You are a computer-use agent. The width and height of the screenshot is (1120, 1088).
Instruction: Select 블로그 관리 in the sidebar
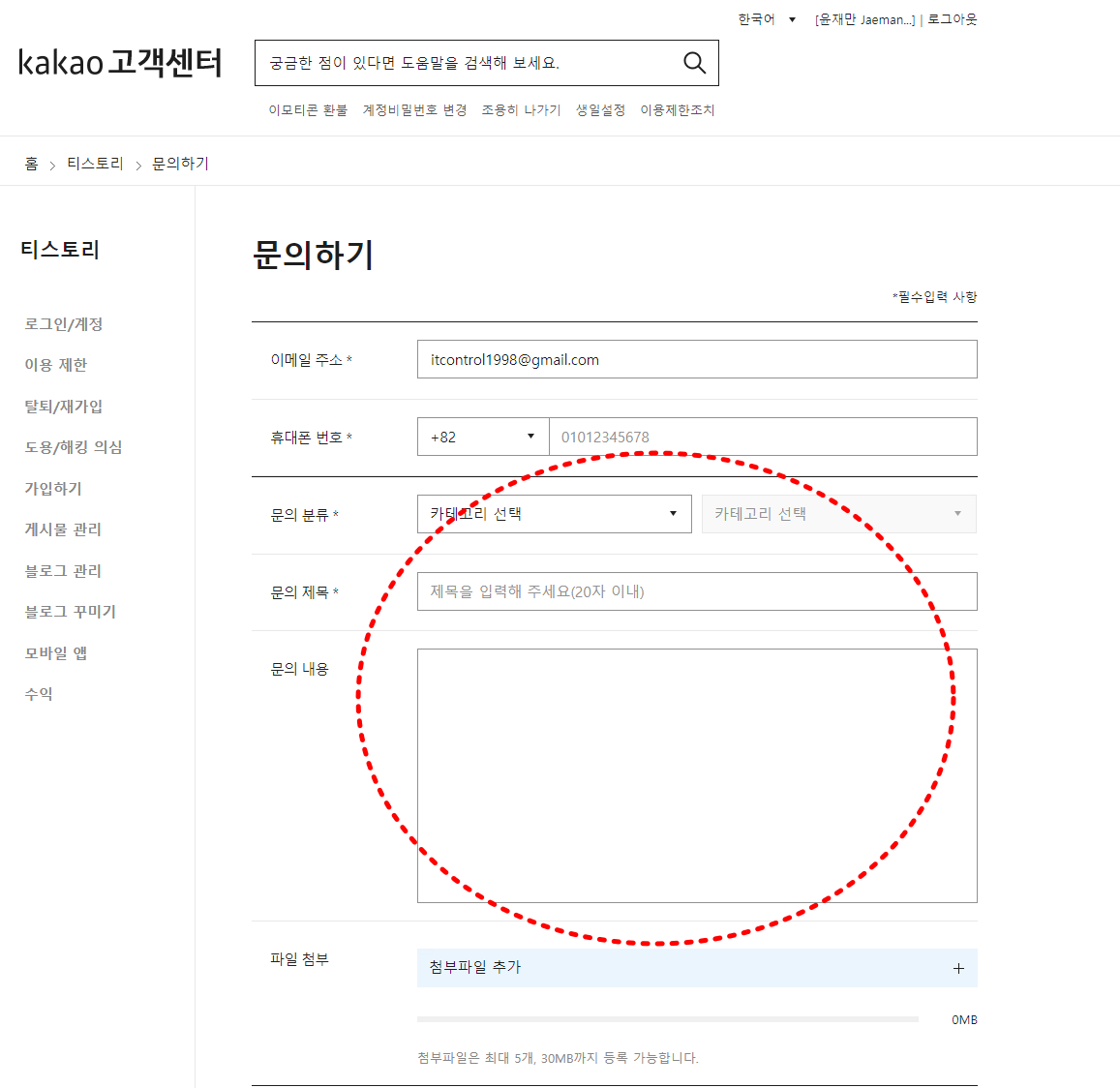[63, 571]
